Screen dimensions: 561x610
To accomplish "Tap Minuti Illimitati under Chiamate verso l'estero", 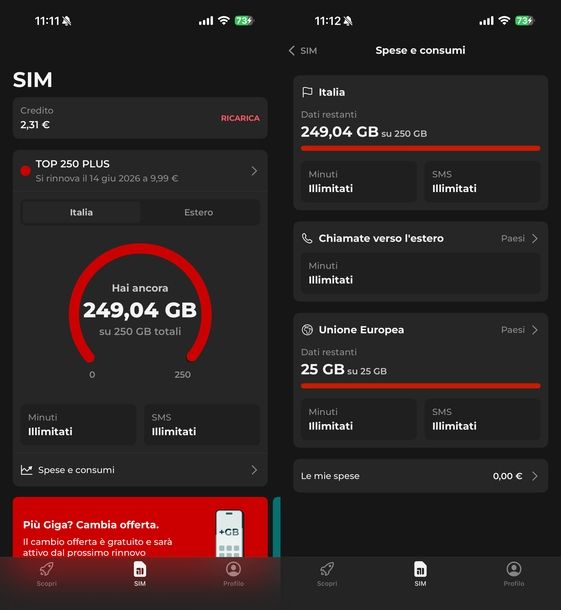I will [421, 273].
